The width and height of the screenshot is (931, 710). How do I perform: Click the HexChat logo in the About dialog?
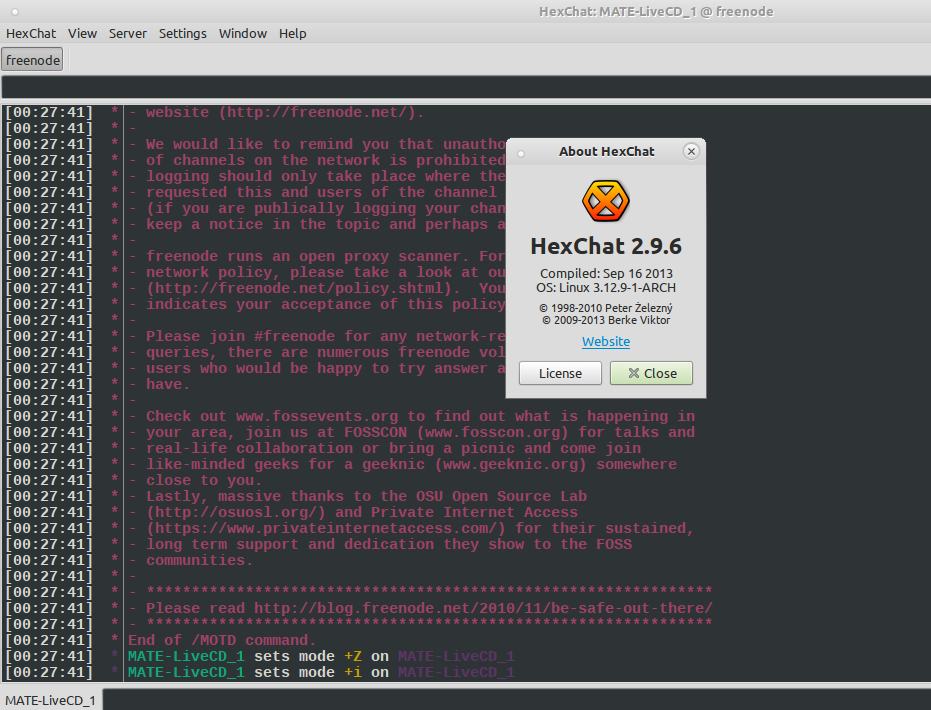click(606, 201)
